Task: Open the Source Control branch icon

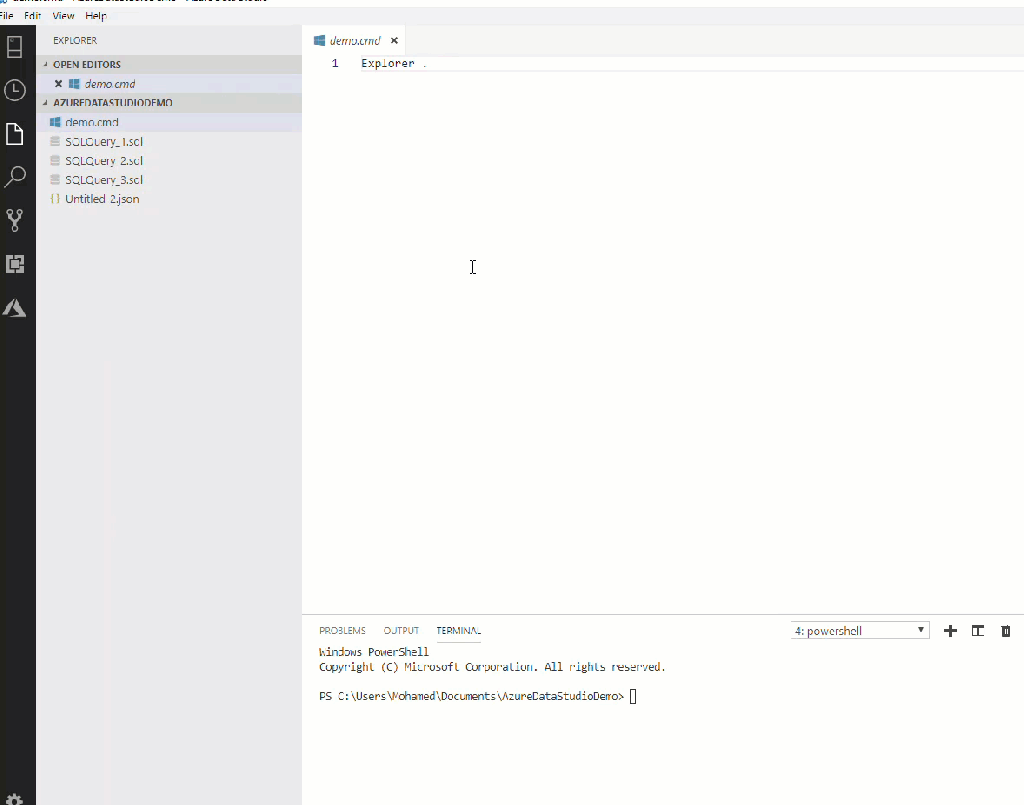Action: (15, 221)
